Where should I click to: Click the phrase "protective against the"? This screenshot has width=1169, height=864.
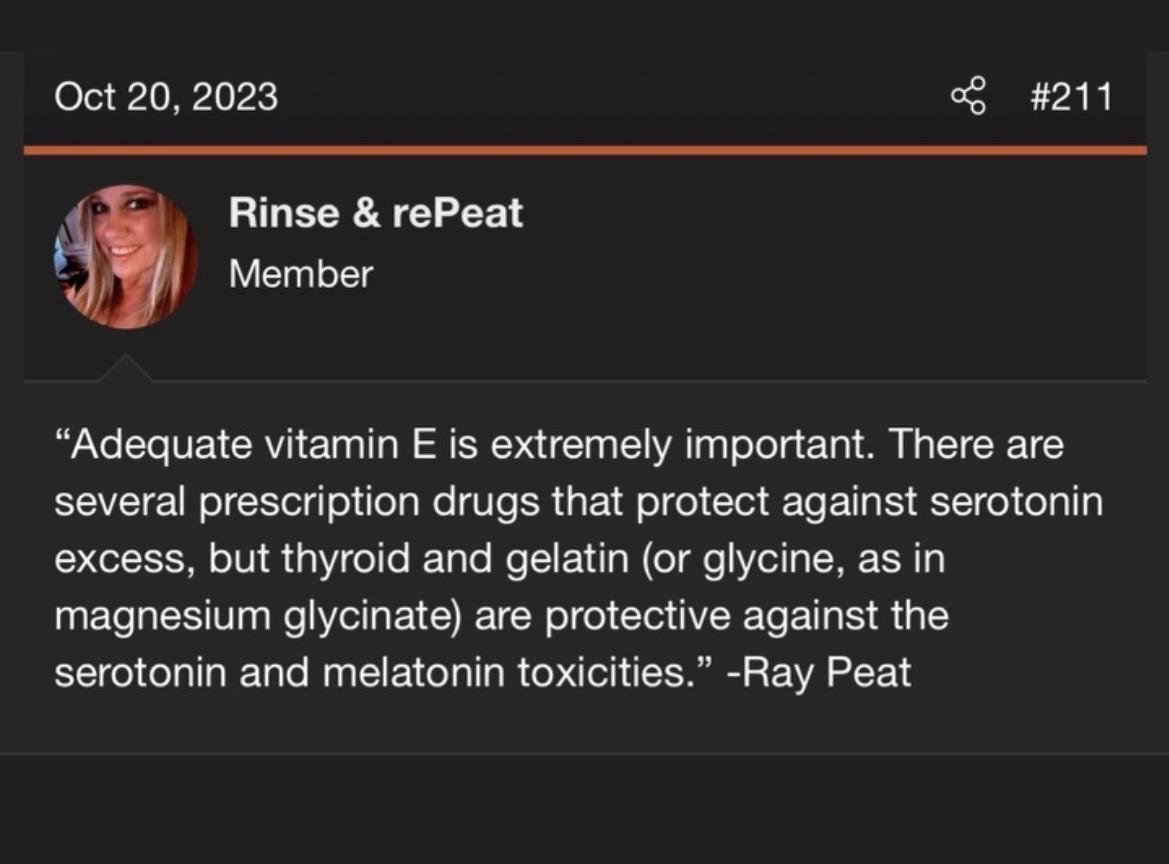click(x=747, y=616)
